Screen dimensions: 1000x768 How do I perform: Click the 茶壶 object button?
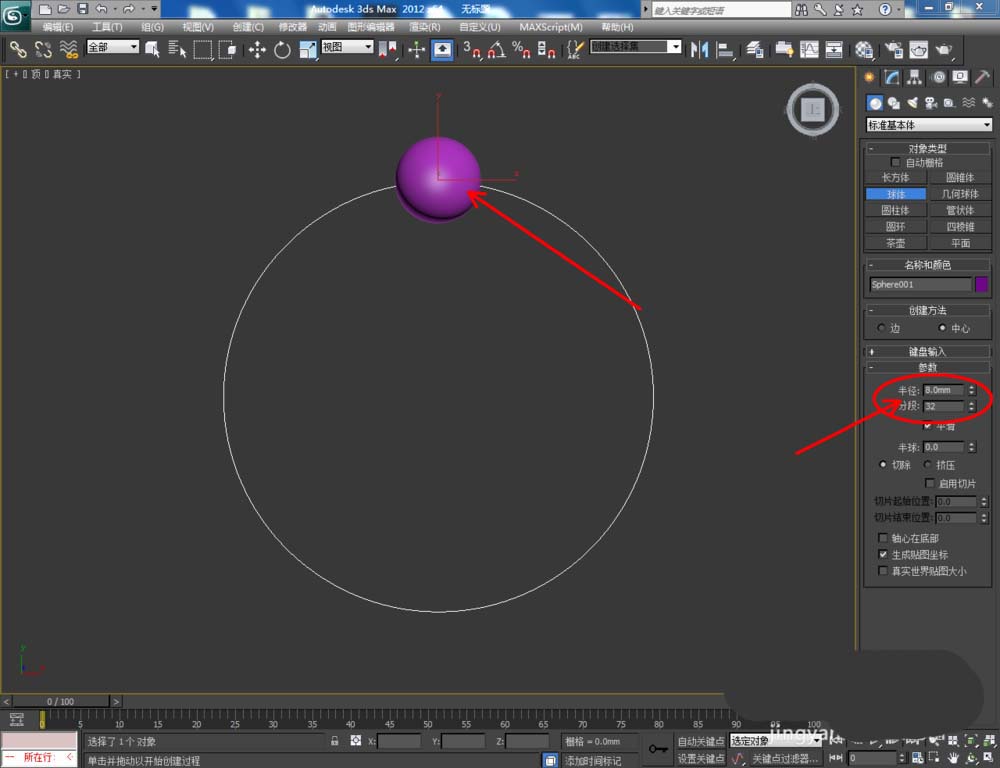tap(895, 243)
